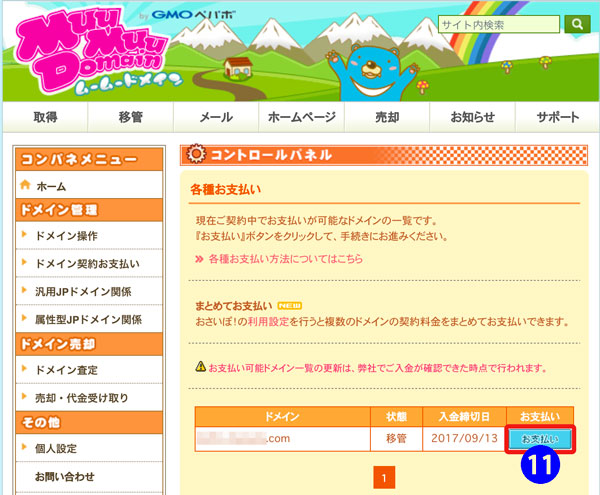
Task: Click the ドメイン column header
Action: pos(282,417)
